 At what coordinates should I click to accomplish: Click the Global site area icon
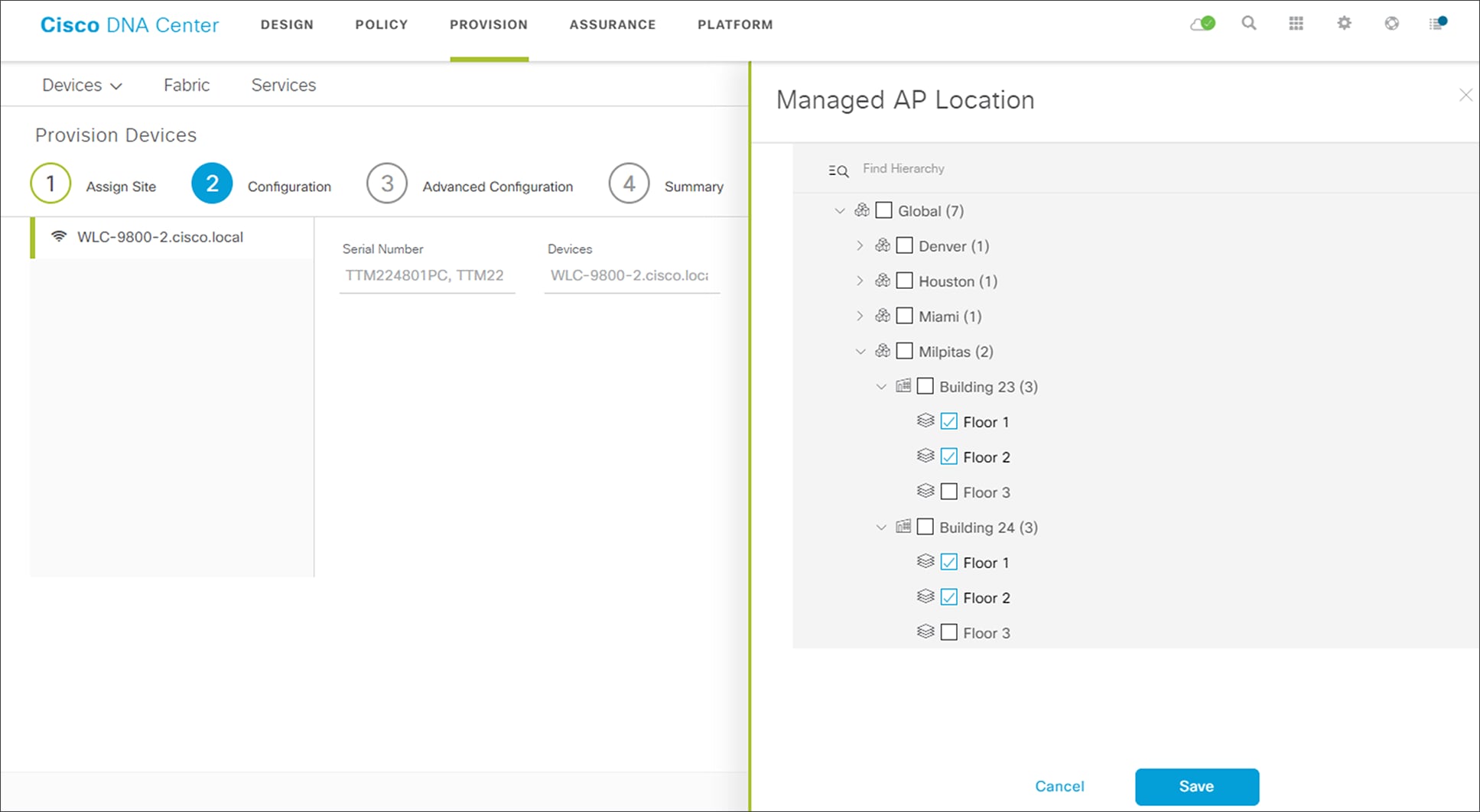pyautogui.click(x=862, y=210)
